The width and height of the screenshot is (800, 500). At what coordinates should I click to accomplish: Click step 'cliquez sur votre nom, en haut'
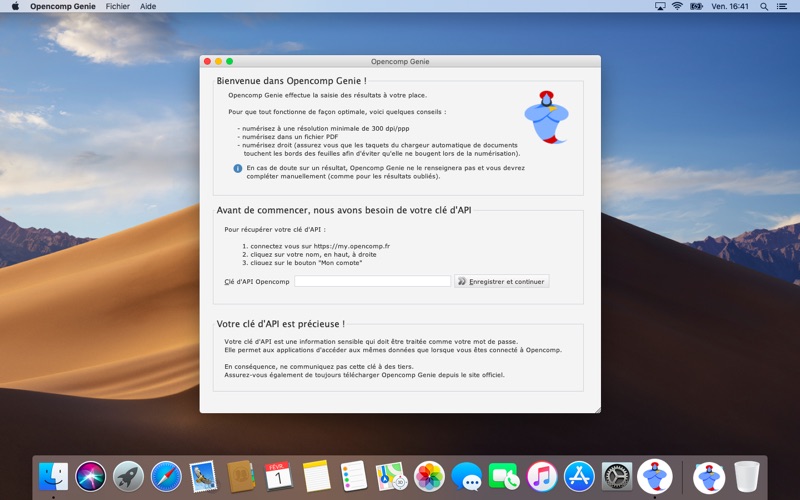click(309, 254)
